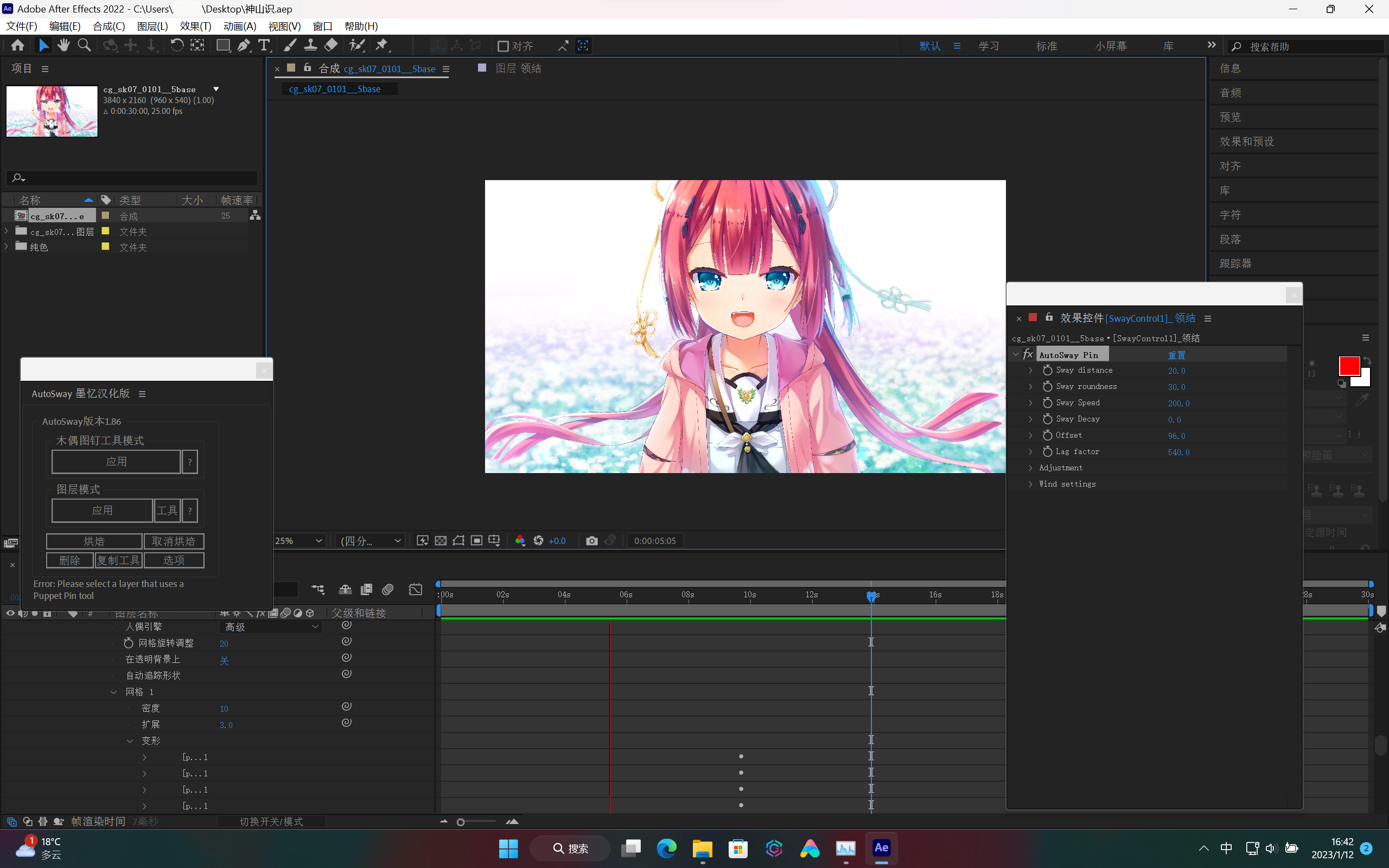Screen dimensions: 1389x868
Task: Toggle transparency grid in viewer
Action: [440, 541]
